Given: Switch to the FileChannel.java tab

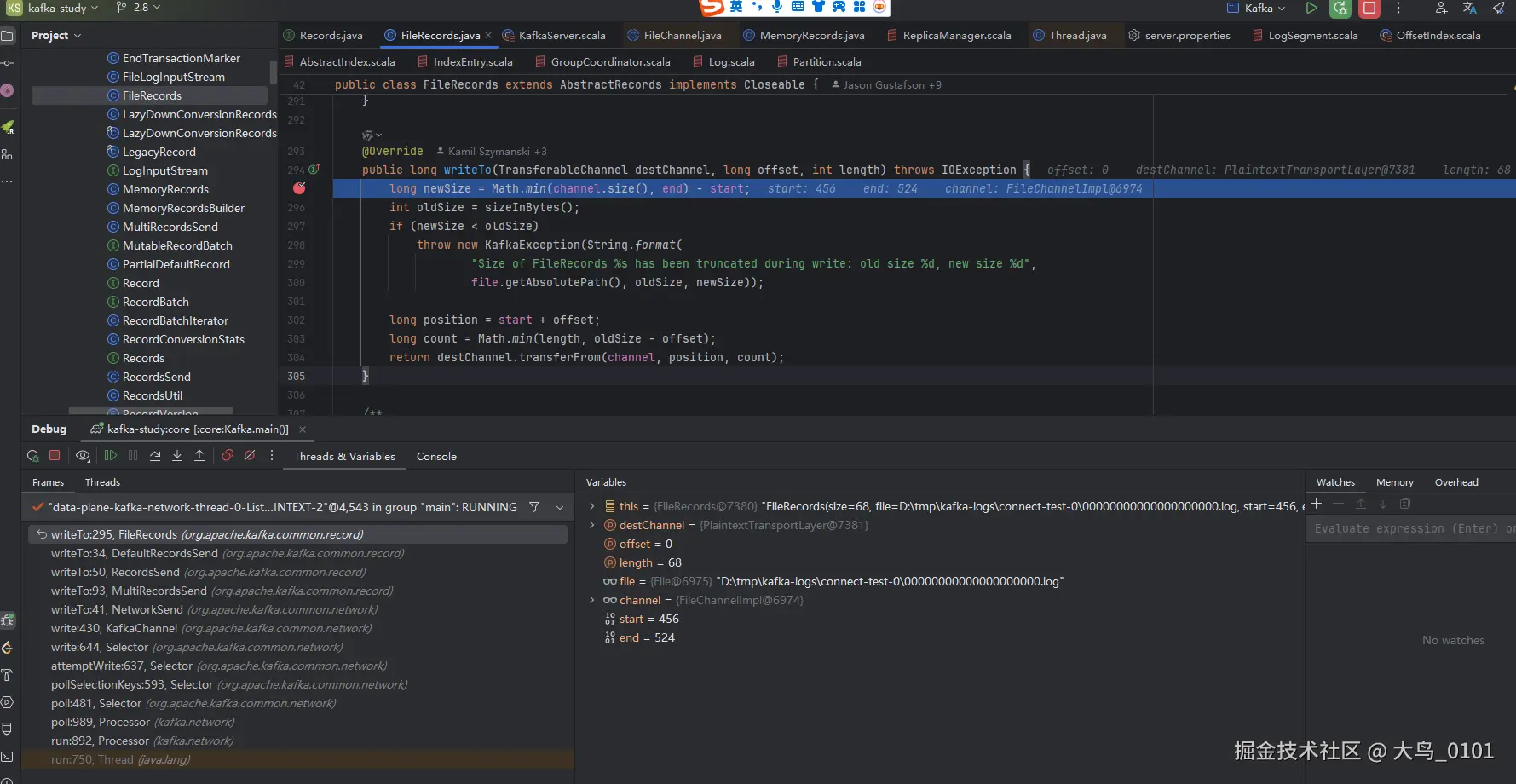Looking at the screenshot, I should [674, 36].
